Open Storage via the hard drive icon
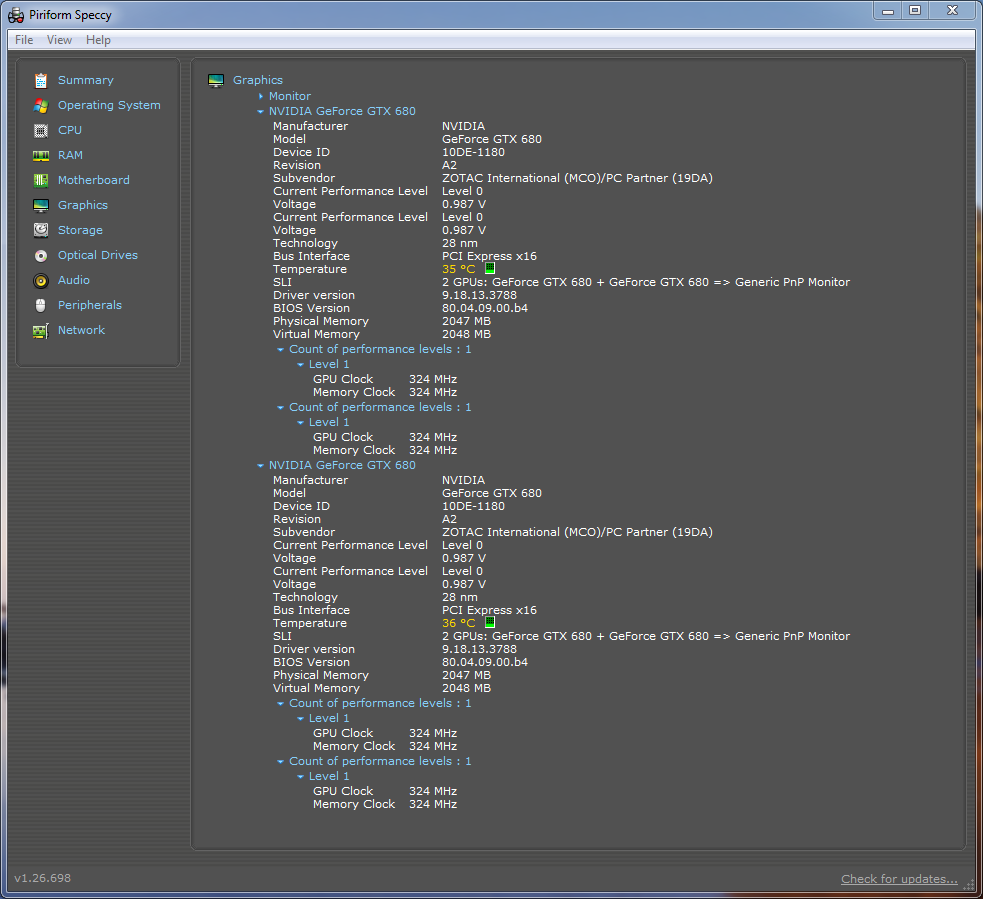983x899 pixels. point(41,230)
